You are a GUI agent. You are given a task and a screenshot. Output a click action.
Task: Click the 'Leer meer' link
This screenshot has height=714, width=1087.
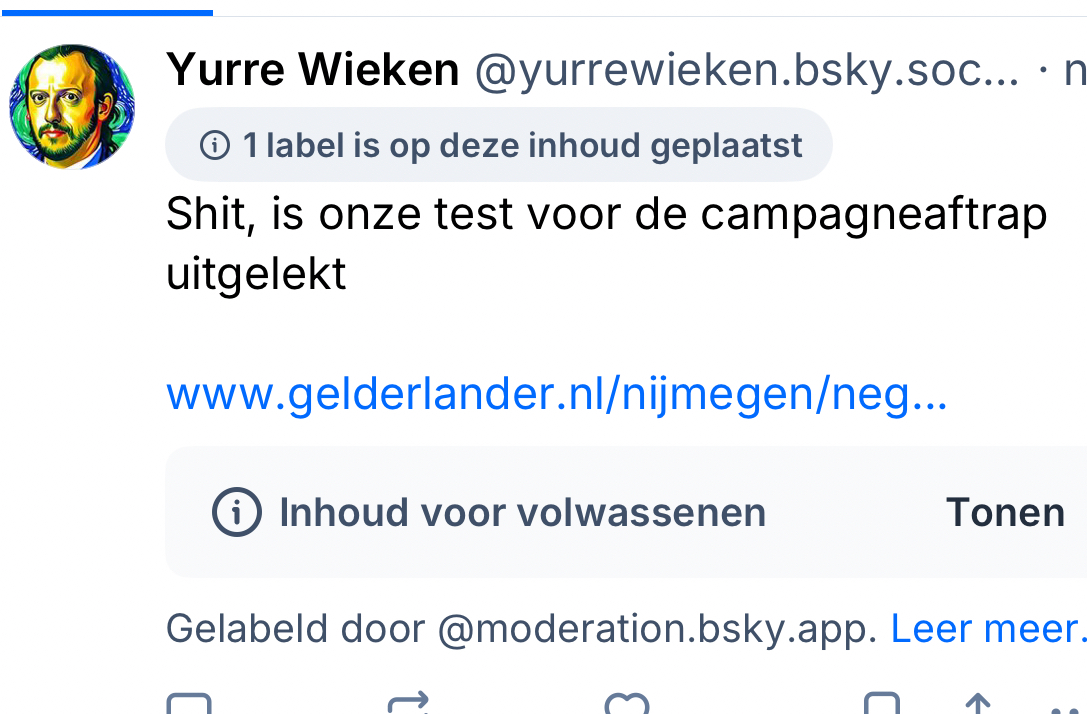pos(986,629)
